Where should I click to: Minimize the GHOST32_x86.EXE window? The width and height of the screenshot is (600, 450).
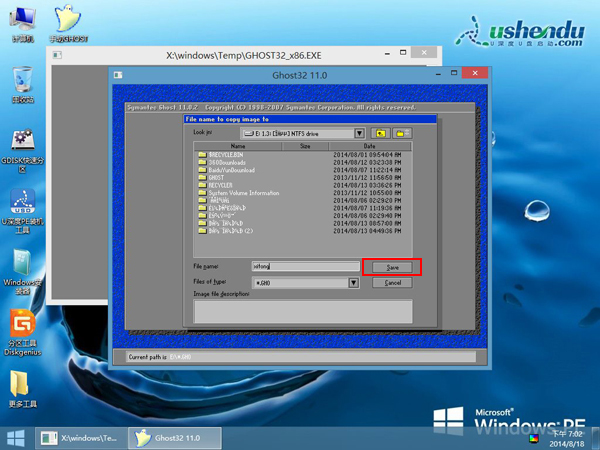coord(388,53)
